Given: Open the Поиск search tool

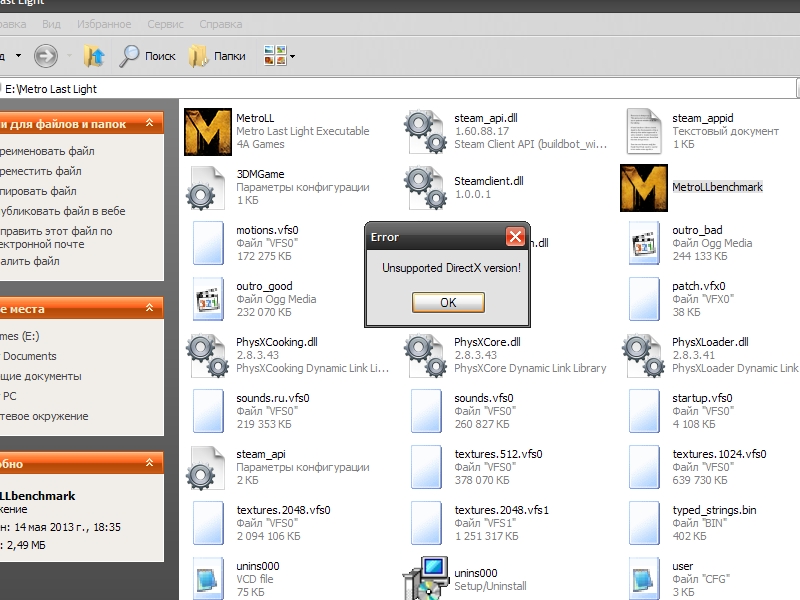Looking at the screenshot, I should tap(147, 56).
